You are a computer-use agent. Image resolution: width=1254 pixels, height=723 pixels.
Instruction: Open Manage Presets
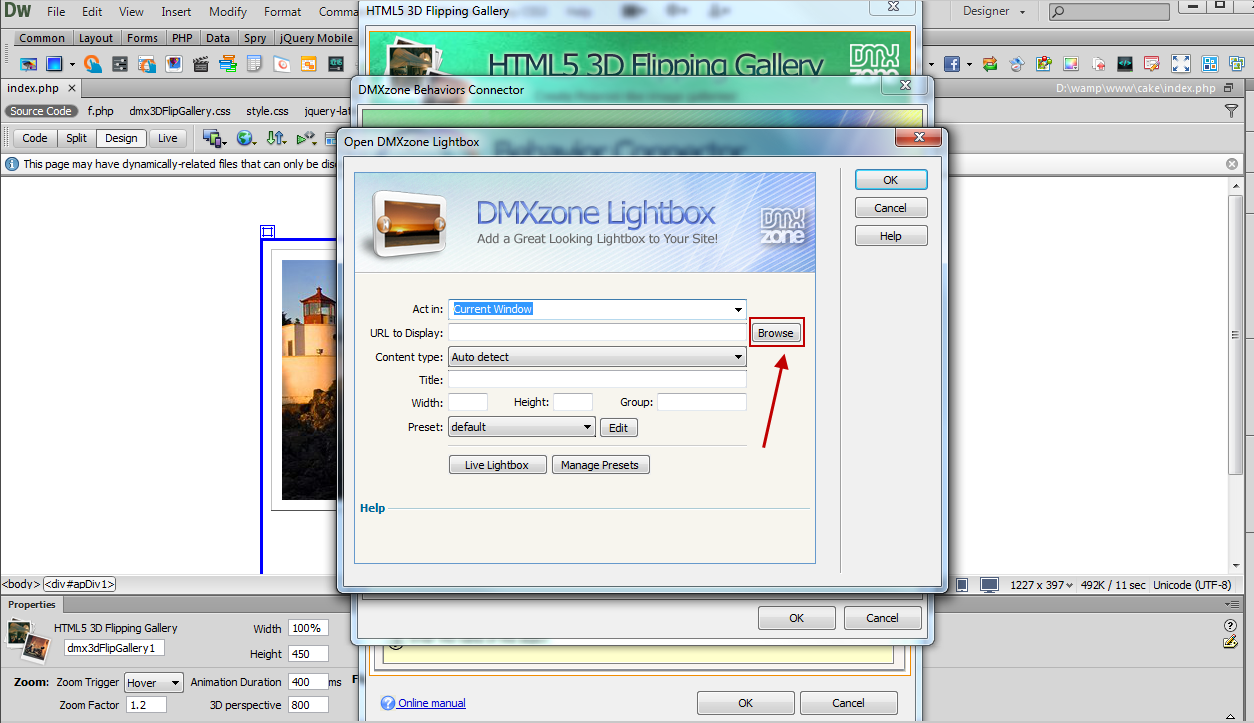coord(600,465)
